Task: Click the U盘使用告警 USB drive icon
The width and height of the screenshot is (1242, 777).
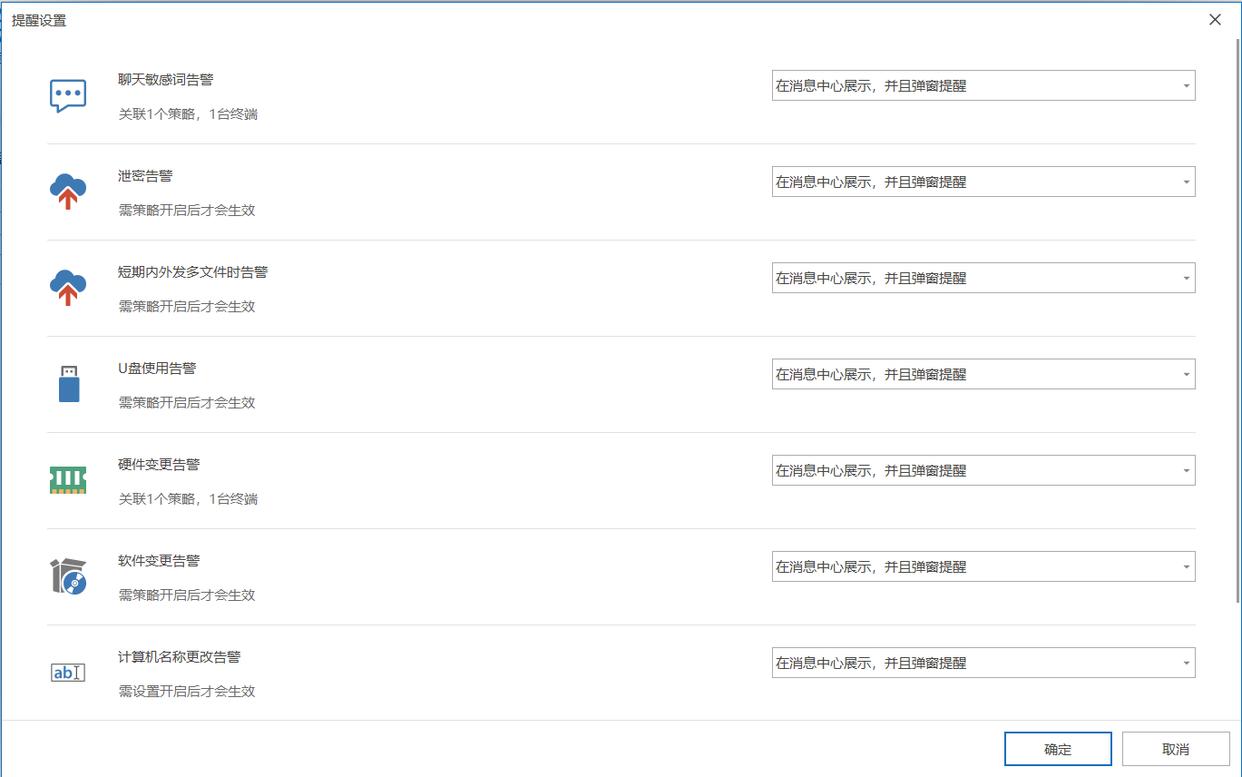Action: (x=68, y=384)
